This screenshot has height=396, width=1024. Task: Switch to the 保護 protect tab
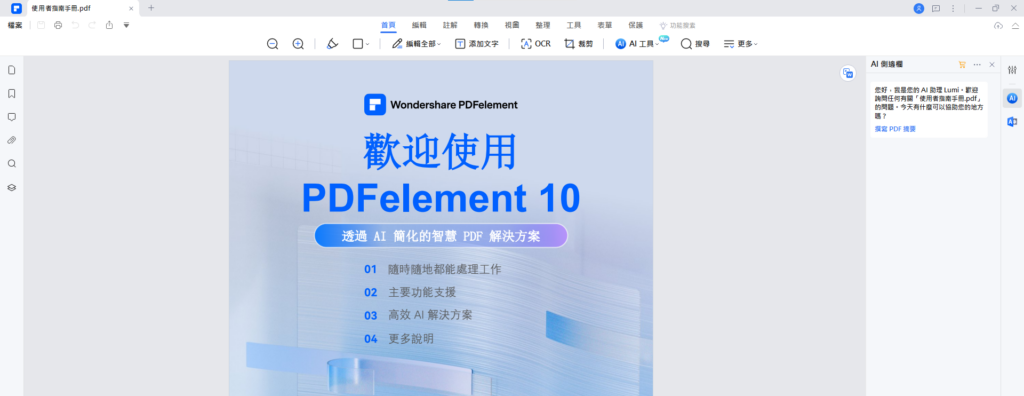635,25
